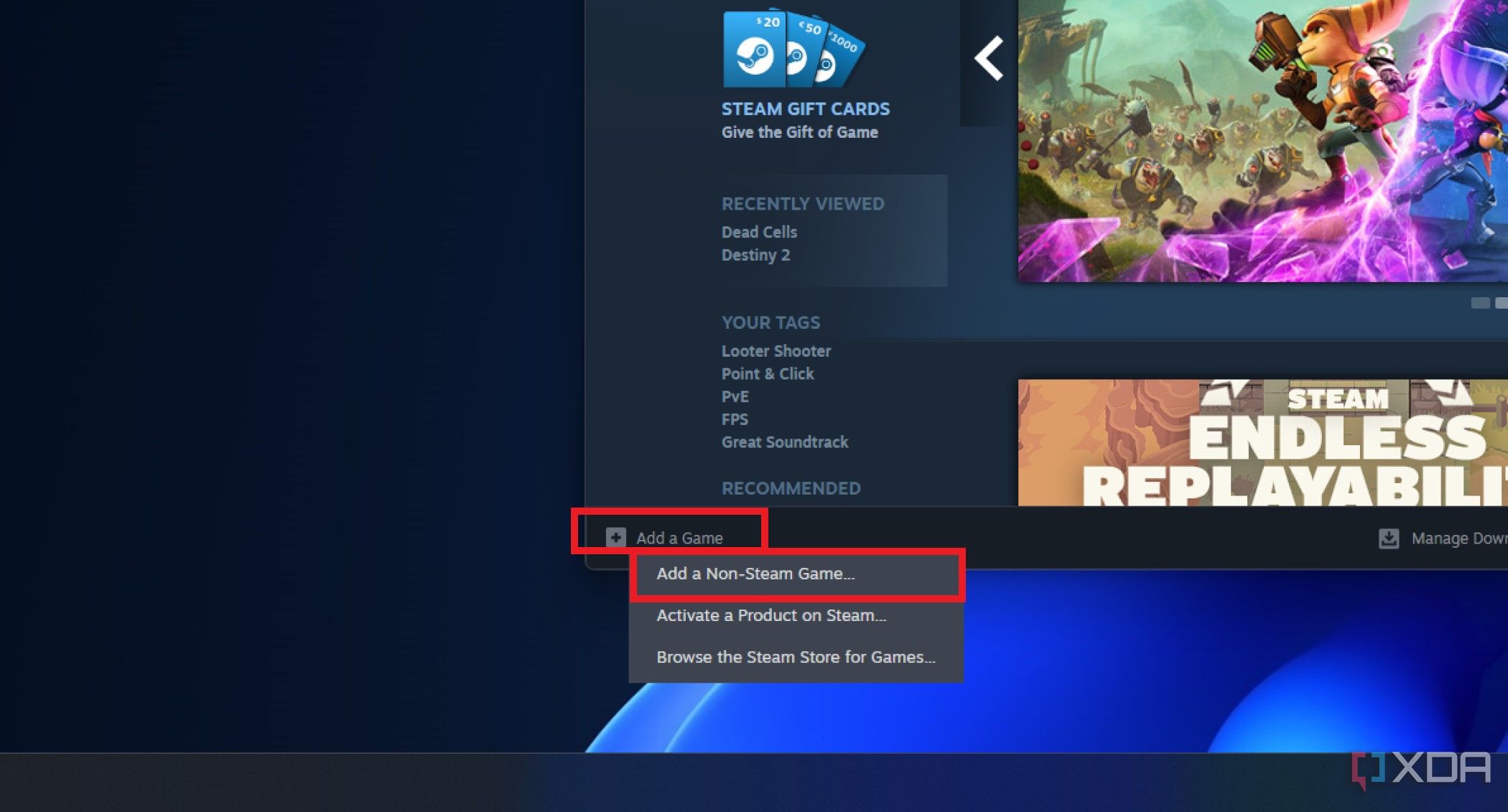This screenshot has width=1508, height=812.
Task: Toggle Looter Shooter tag filter
Action: tap(776, 350)
